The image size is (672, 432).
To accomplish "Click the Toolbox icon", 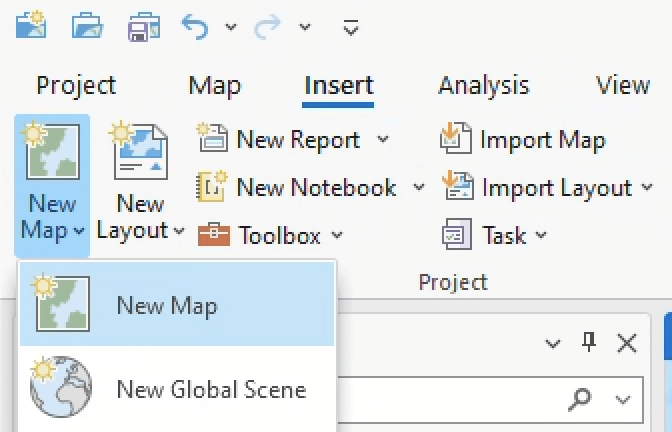I will (214, 236).
